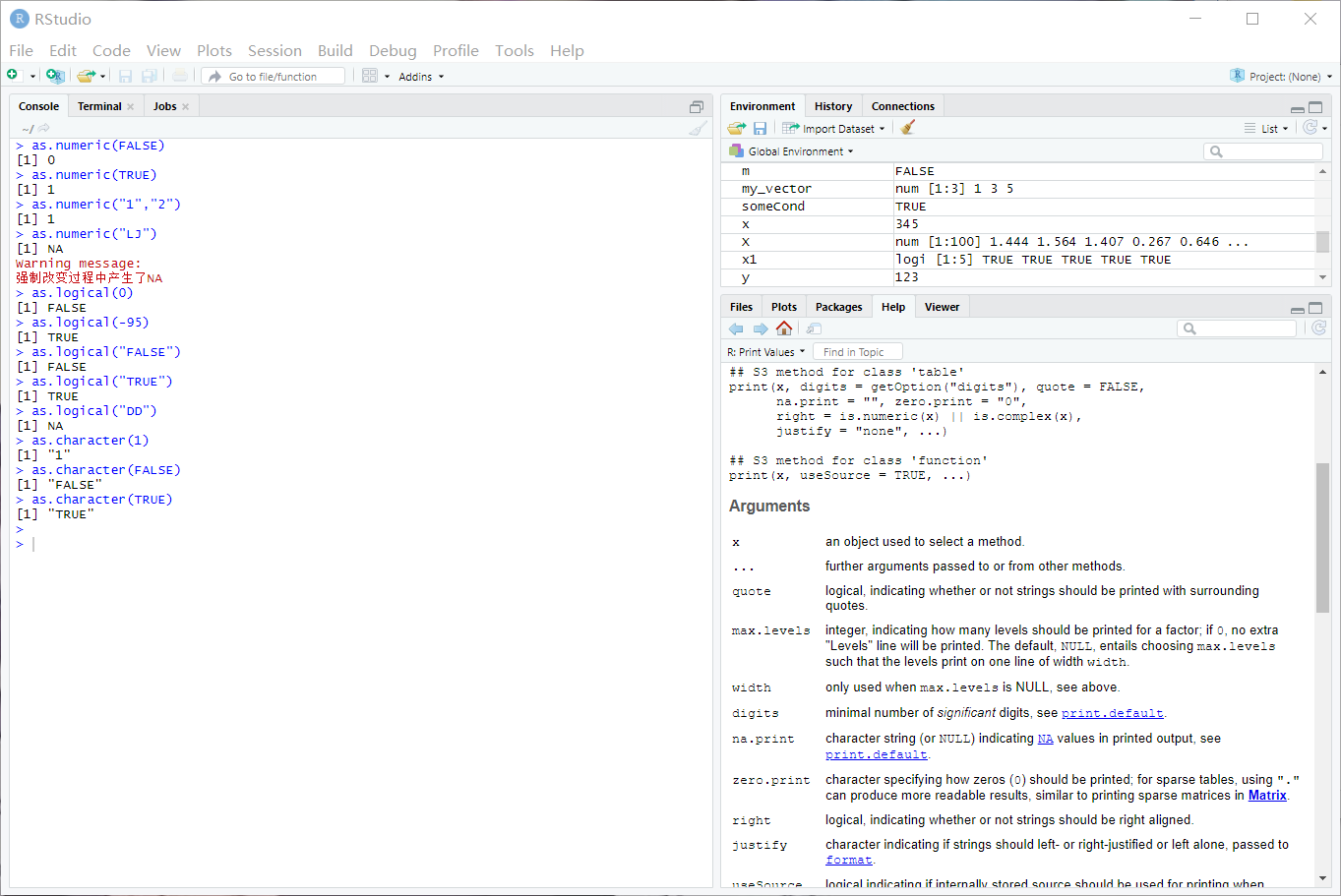Clear environment objects with broom icon
This screenshot has width=1341, height=896.
pyautogui.click(x=908, y=127)
